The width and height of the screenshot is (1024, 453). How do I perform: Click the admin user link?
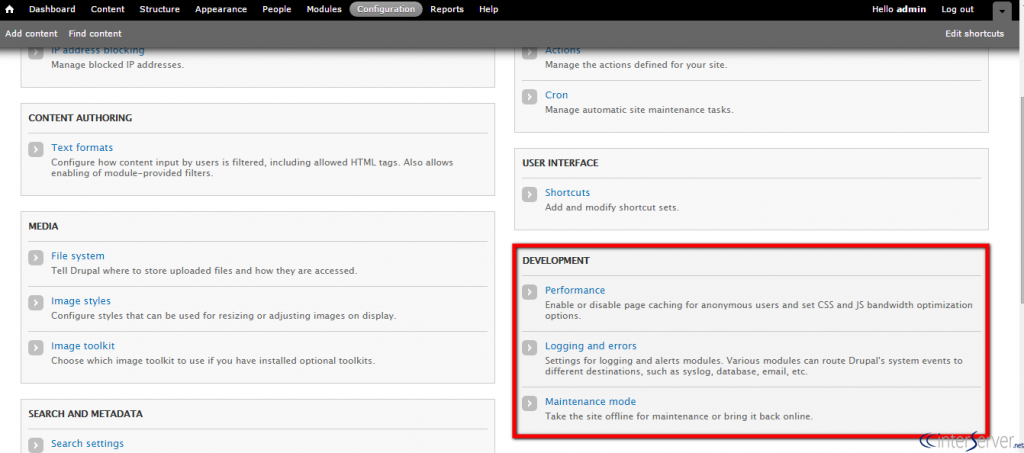(911, 9)
